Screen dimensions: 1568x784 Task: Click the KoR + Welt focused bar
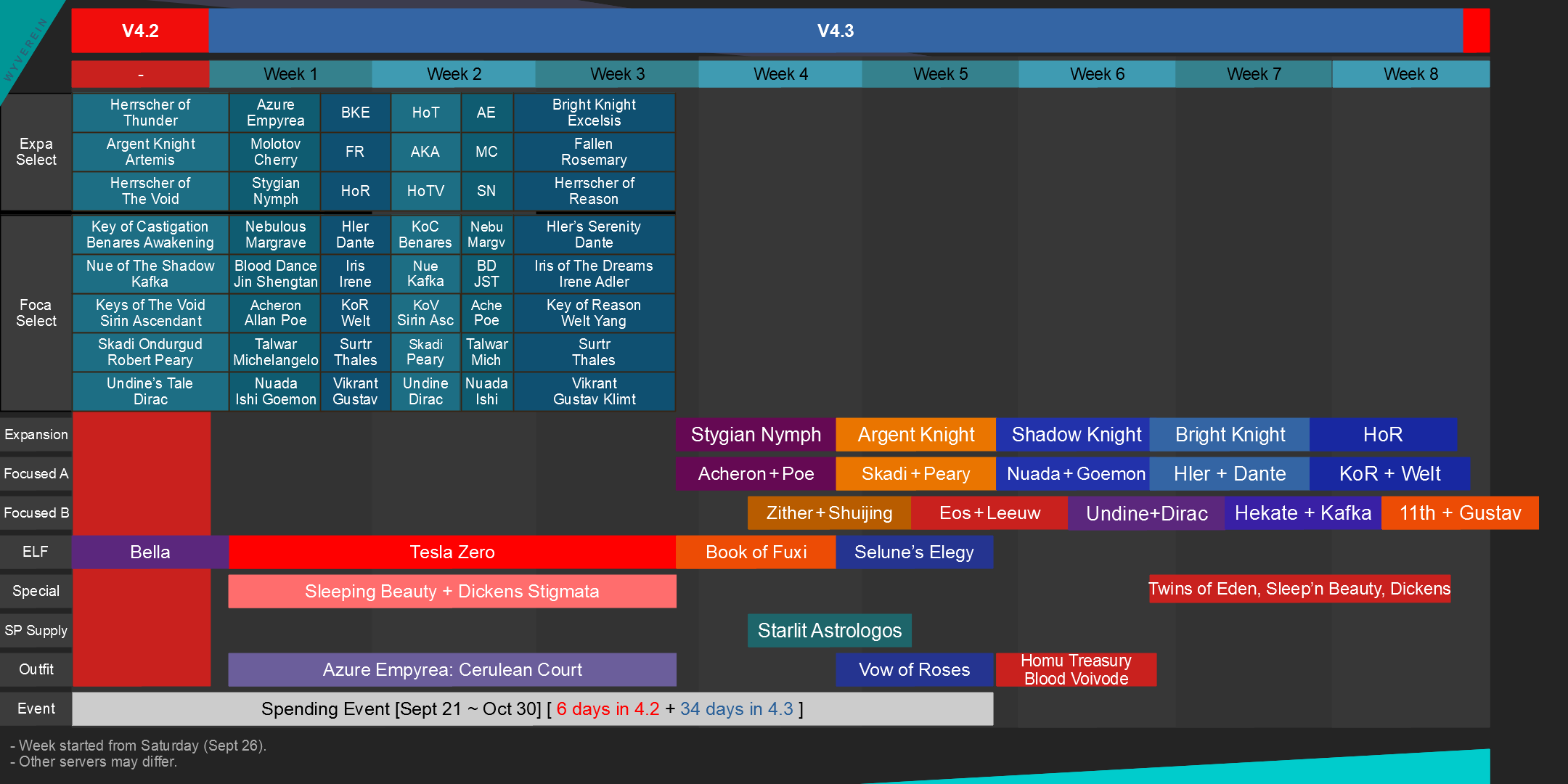pyautogui.click(x=1389, y=473)
